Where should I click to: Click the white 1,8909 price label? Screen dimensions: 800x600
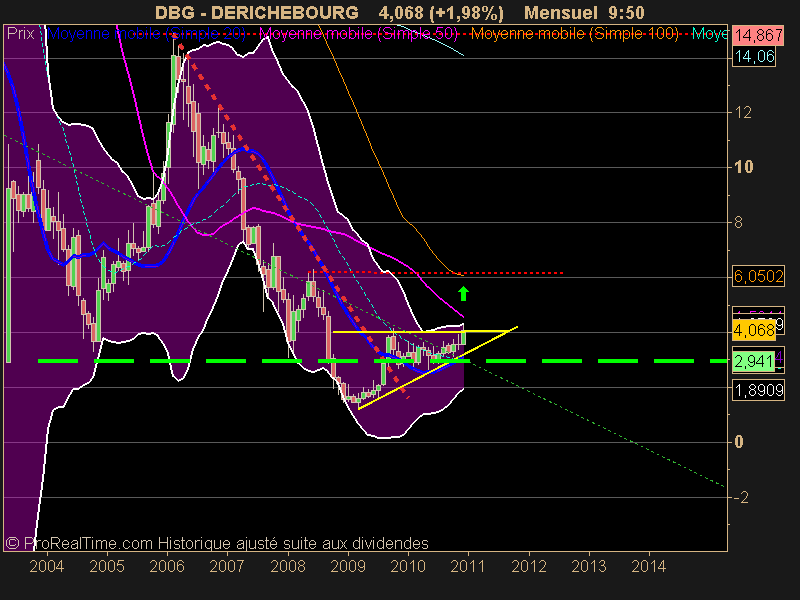759,390
